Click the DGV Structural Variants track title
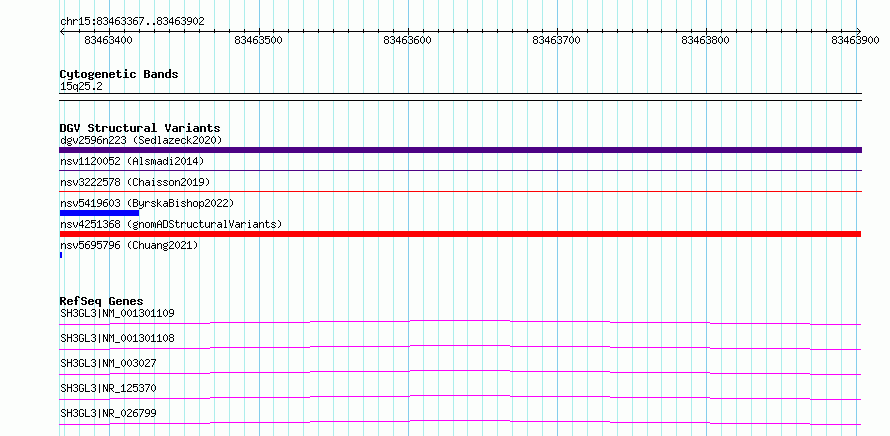 (140, 128)
